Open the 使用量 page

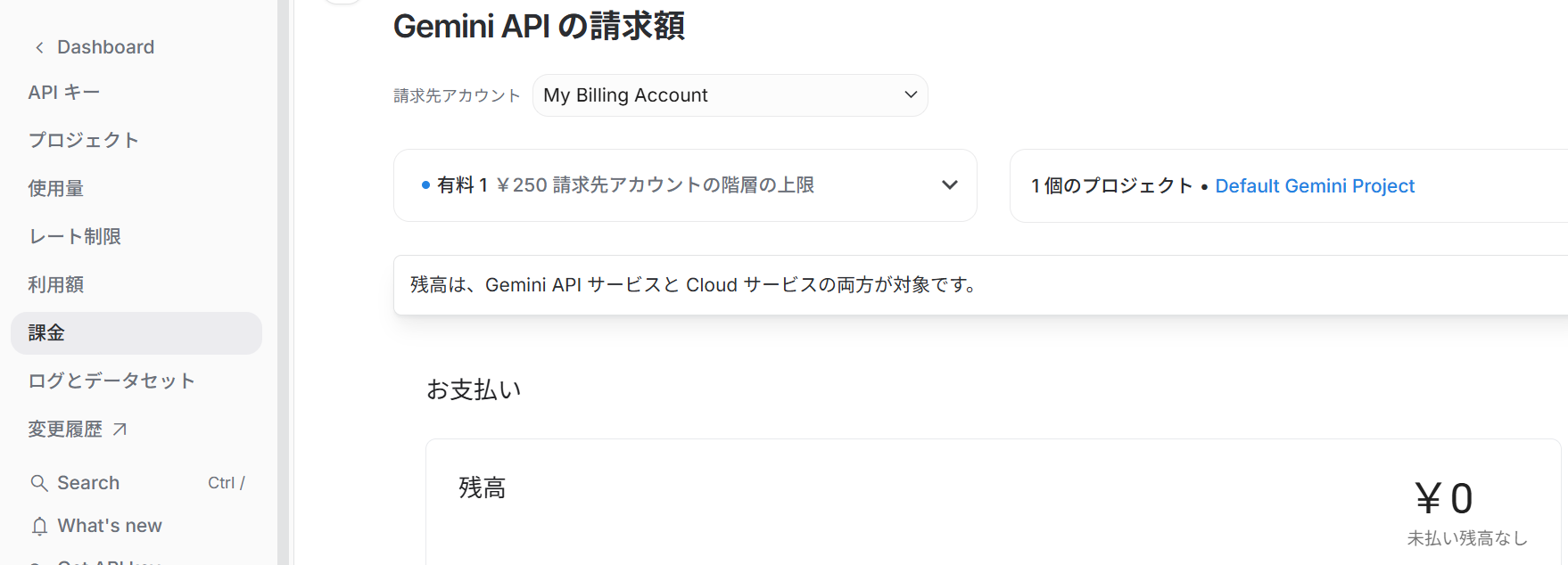[x=55, y=189]
